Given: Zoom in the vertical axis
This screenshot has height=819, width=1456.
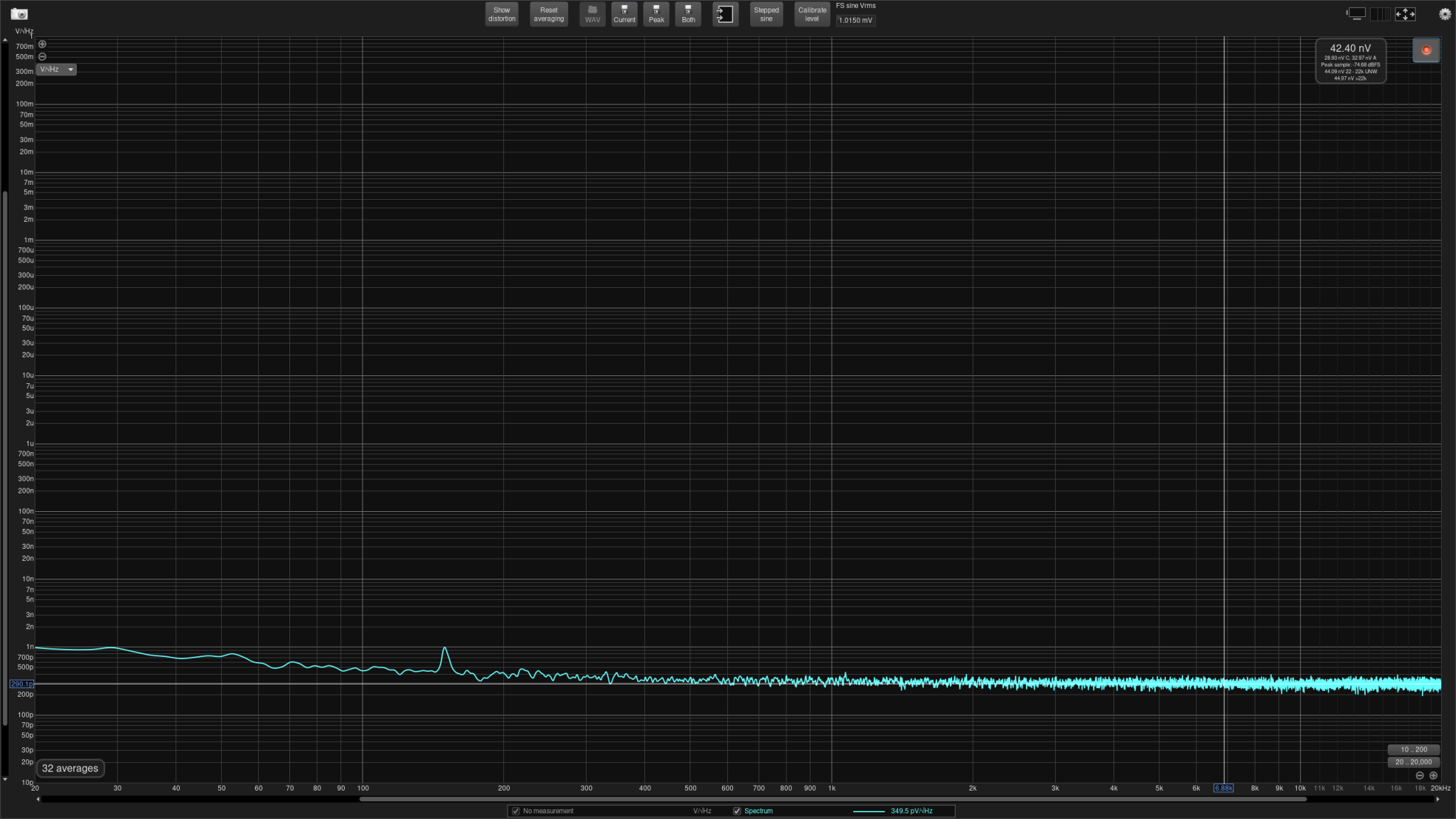Looking at the screenshot, I should (42, 44).
